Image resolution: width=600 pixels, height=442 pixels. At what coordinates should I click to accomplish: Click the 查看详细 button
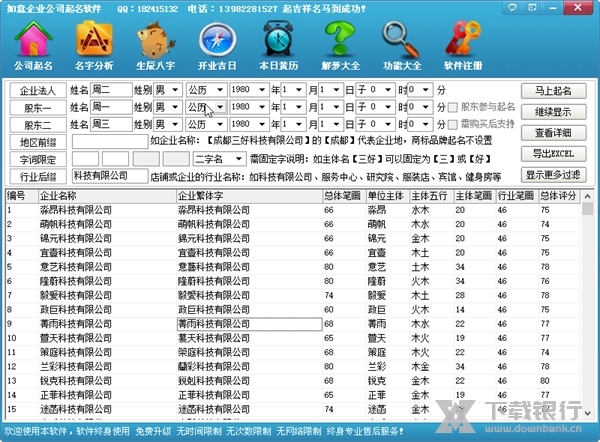pos(553,133)
